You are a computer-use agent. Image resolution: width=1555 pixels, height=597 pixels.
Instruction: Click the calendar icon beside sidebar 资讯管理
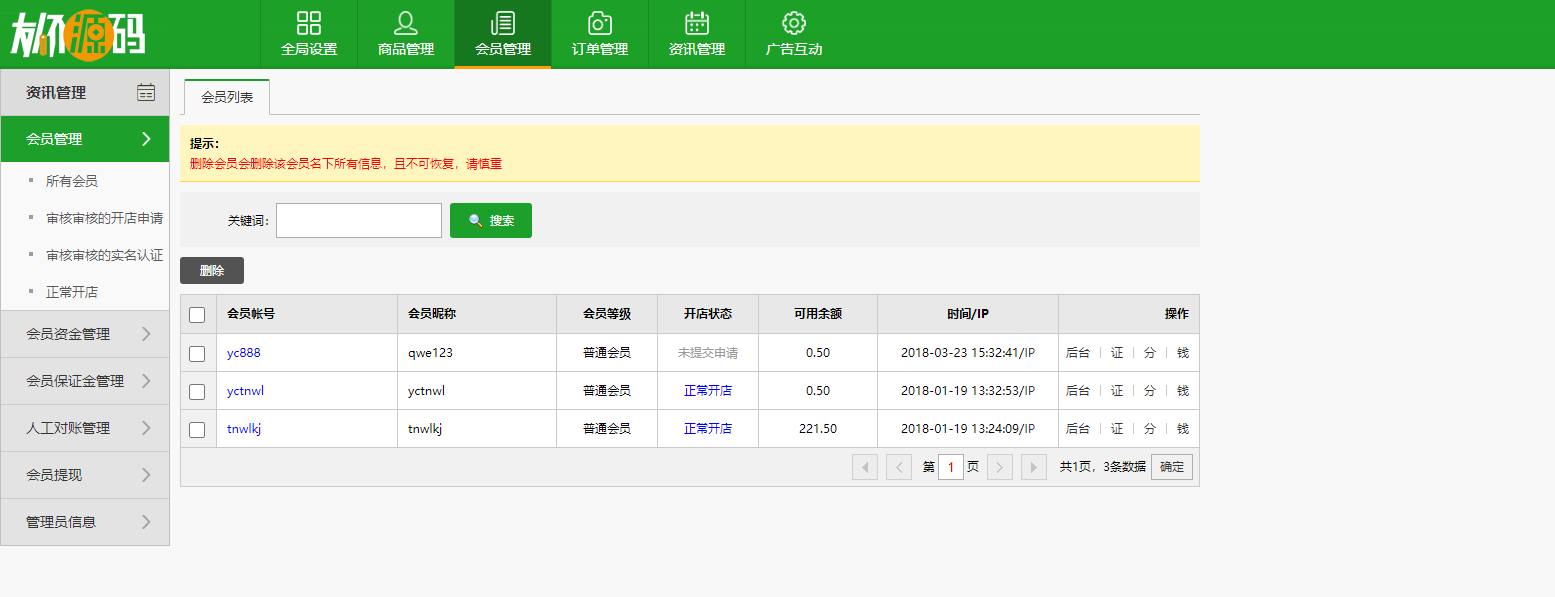147,92
